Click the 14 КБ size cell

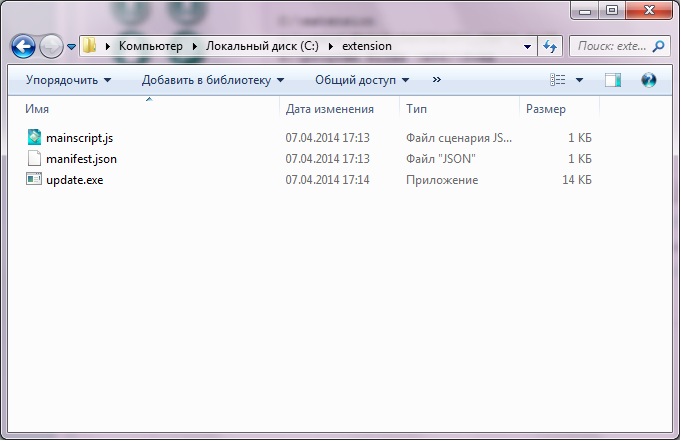577,180
